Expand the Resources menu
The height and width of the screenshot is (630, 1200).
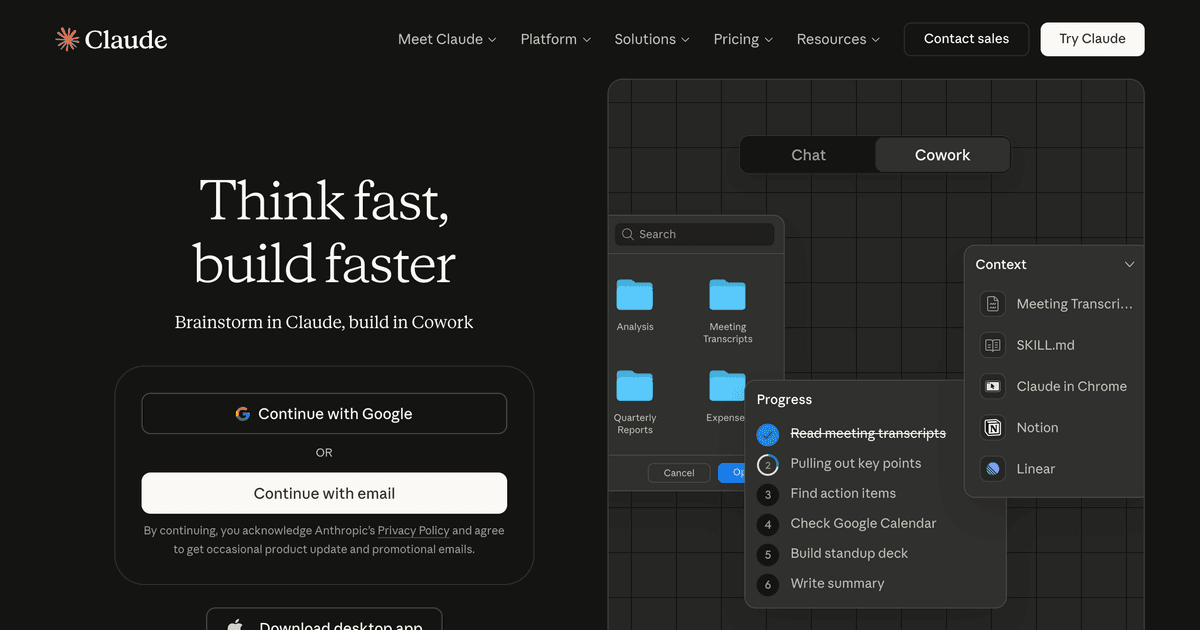pyautogui.click(x=838, y=39)
